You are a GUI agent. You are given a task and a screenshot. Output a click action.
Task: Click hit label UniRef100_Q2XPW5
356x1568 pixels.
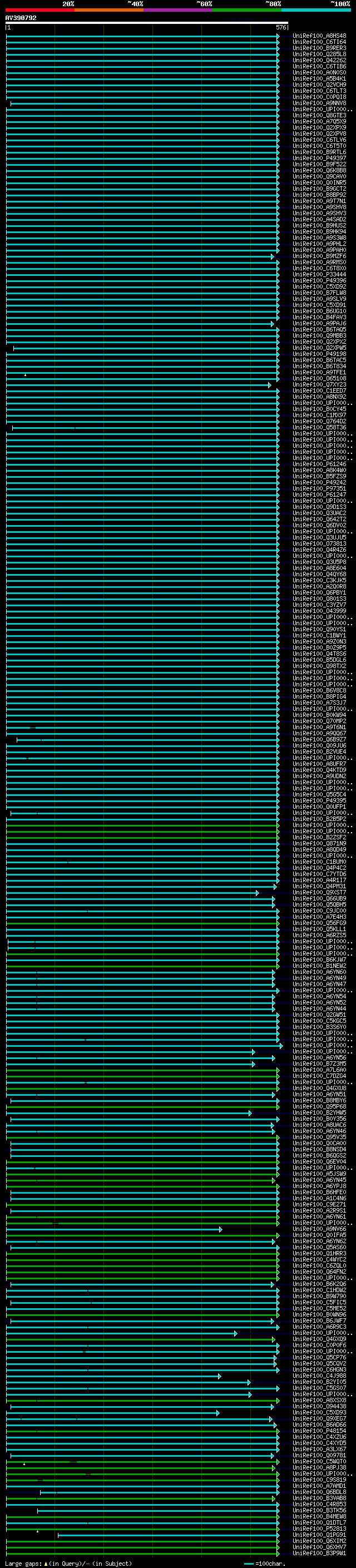pyautogui.click(x=319, y=348)
